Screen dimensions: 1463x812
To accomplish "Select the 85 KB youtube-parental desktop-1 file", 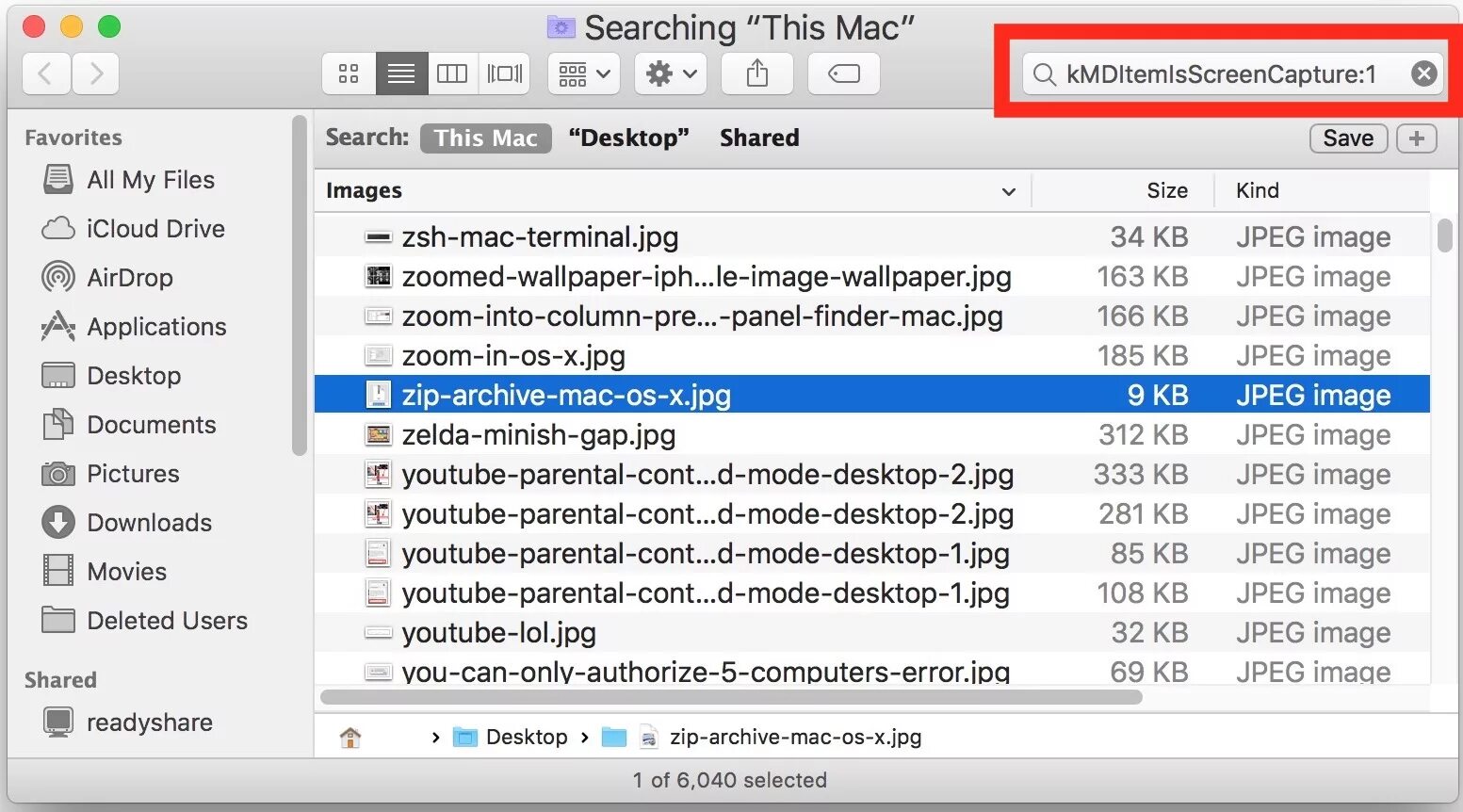I will coord(872,553).
